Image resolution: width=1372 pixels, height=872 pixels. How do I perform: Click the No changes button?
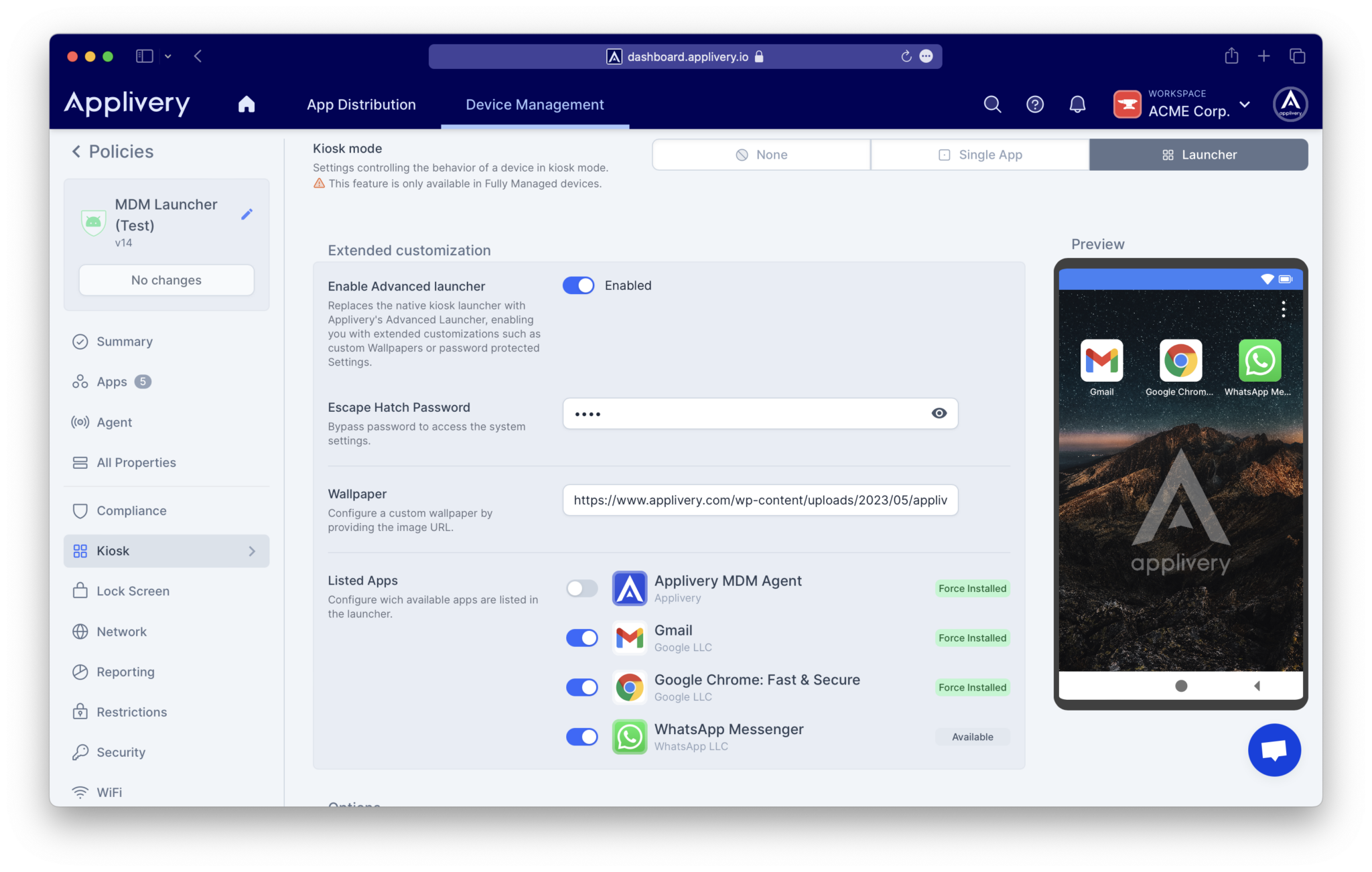click(165, 280)
